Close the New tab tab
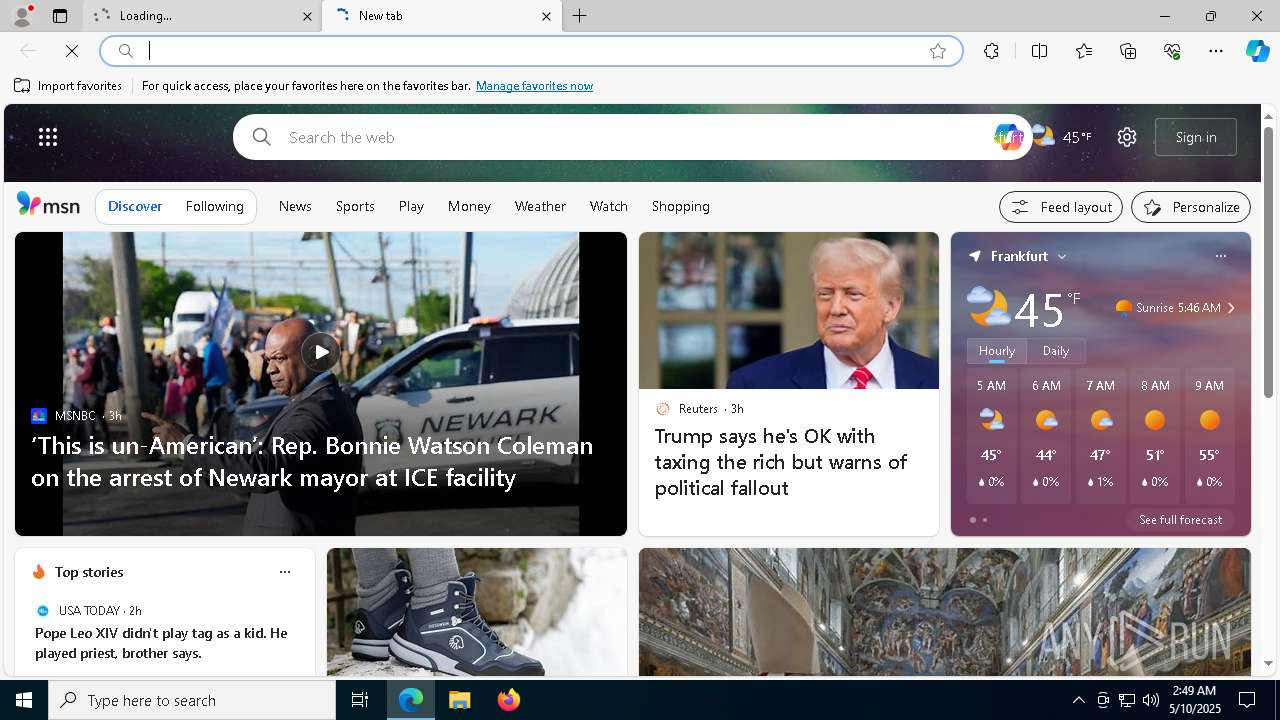Viewport: 1280px width, 720px height. (546, 16)
